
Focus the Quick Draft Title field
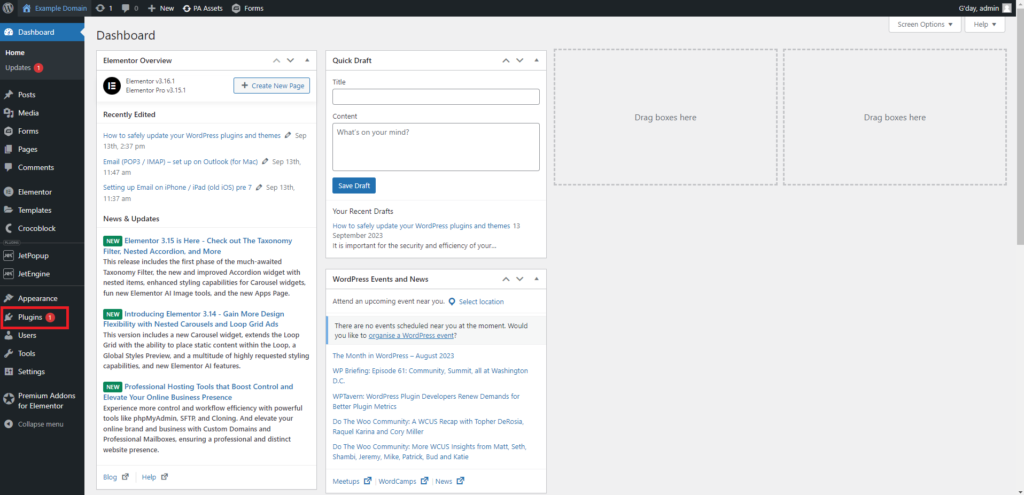[x=436, y=97]
